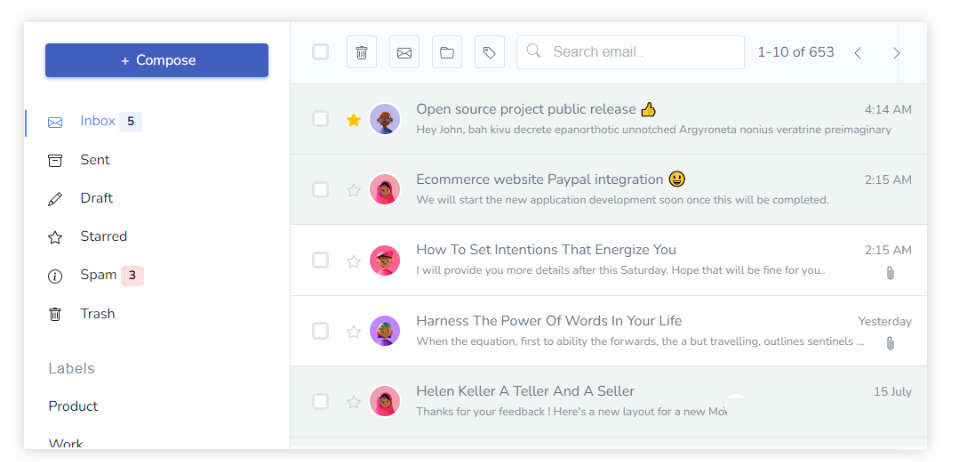Image resolution: width=954 pixels, height=462 pixels.
Task: Go to the next page of emails
Action: point(896,53)
